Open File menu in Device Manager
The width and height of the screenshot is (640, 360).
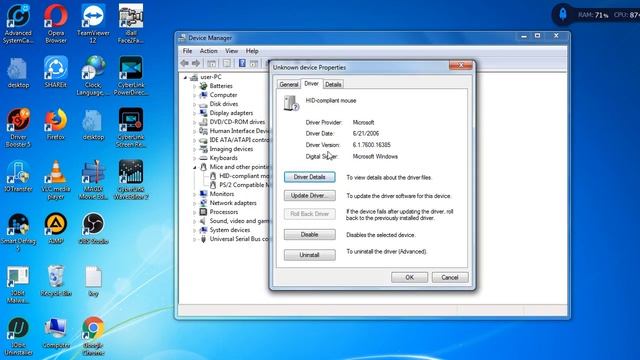click(187, 51)
